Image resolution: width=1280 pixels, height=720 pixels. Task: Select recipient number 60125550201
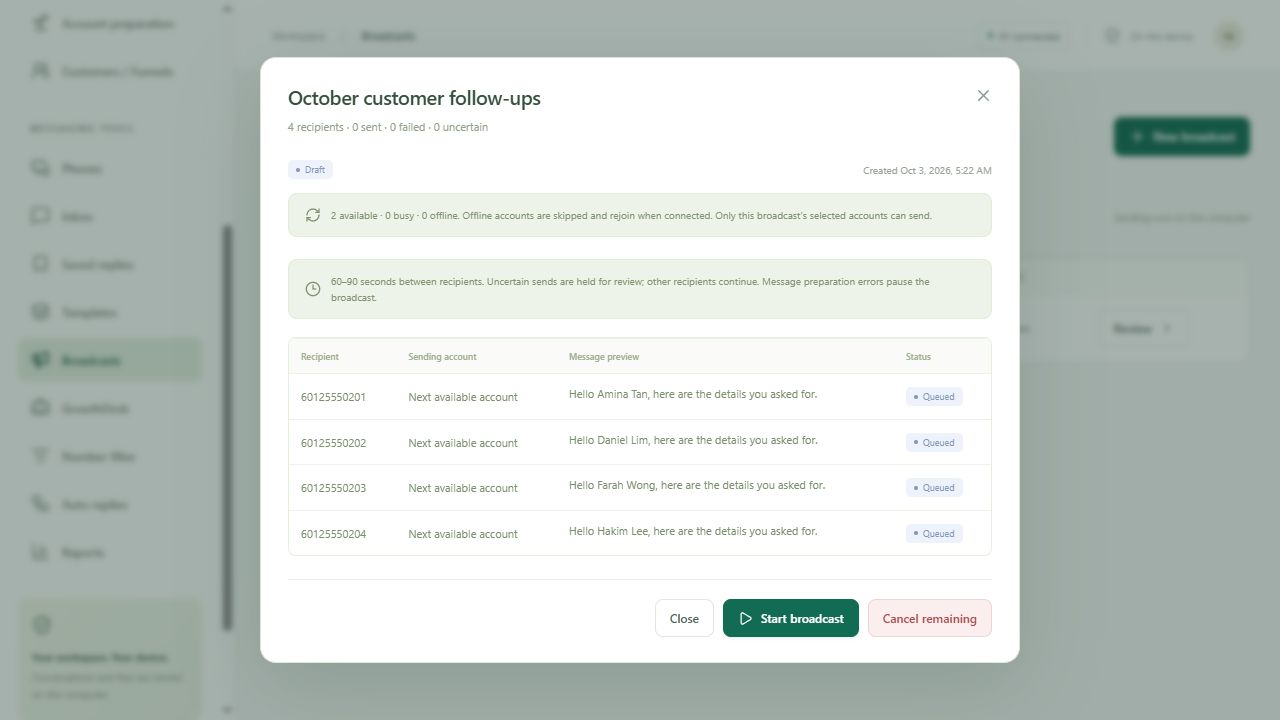(x=333, y=397)
